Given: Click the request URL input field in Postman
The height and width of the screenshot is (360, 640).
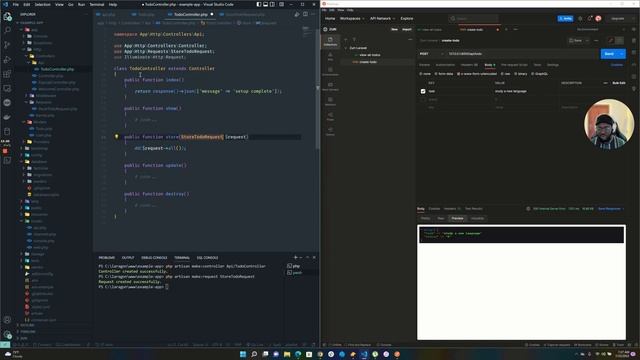Looking at the screenshot, I should (x=521, y=54).
